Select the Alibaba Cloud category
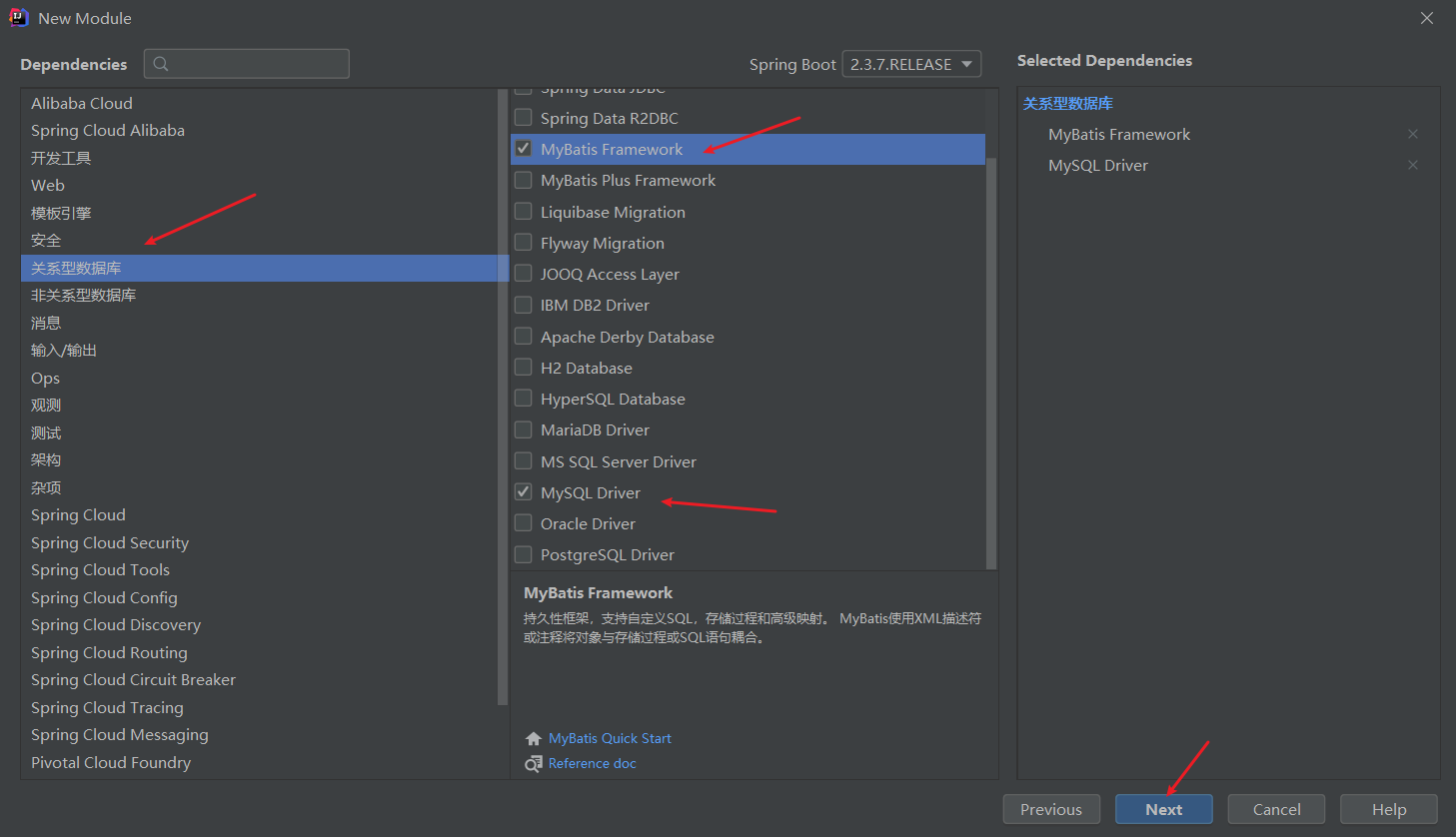This screenshot has width=1456, height=837. [x=259, y=103]
